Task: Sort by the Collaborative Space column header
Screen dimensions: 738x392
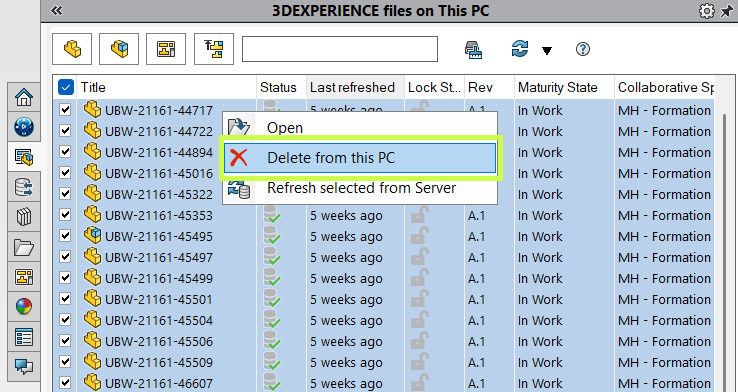Action: point(665,87)
